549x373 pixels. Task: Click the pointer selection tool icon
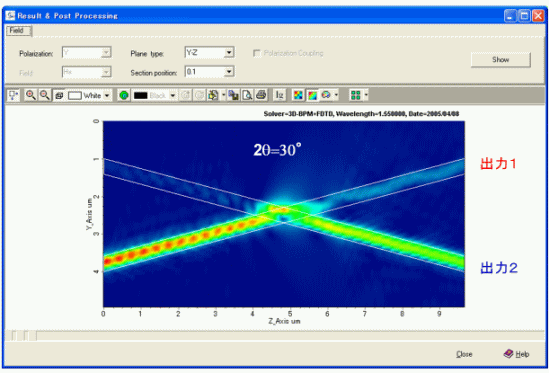[x=13, y=95]
